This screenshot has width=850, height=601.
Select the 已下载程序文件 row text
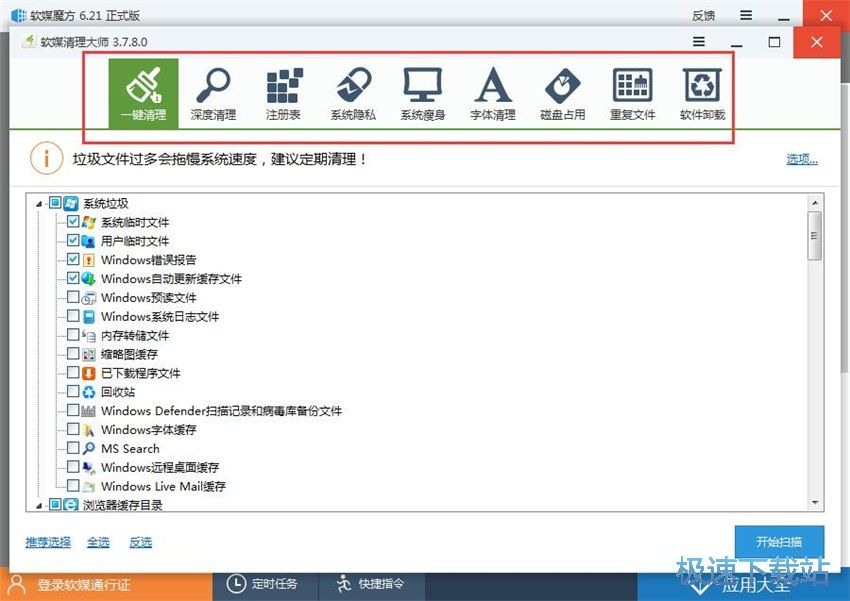[x=140, y=373]
